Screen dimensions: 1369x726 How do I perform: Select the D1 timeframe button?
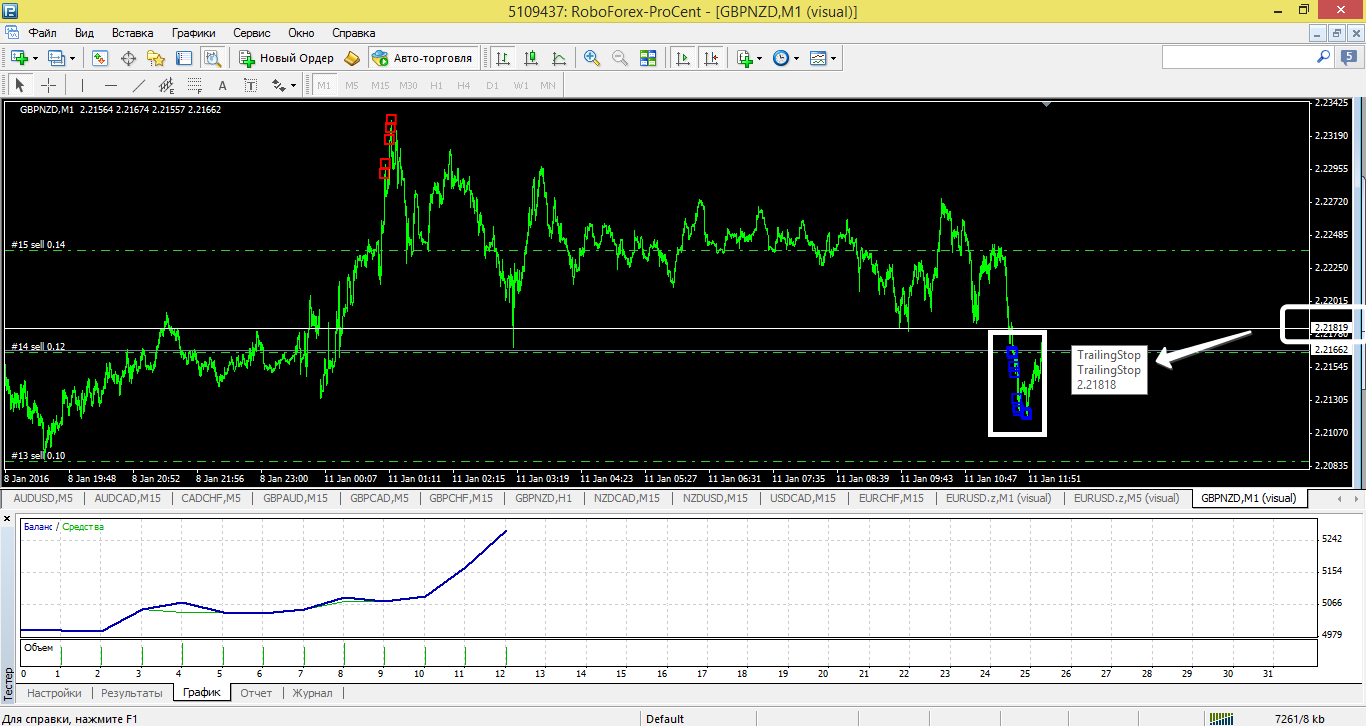tap(492, 85)
